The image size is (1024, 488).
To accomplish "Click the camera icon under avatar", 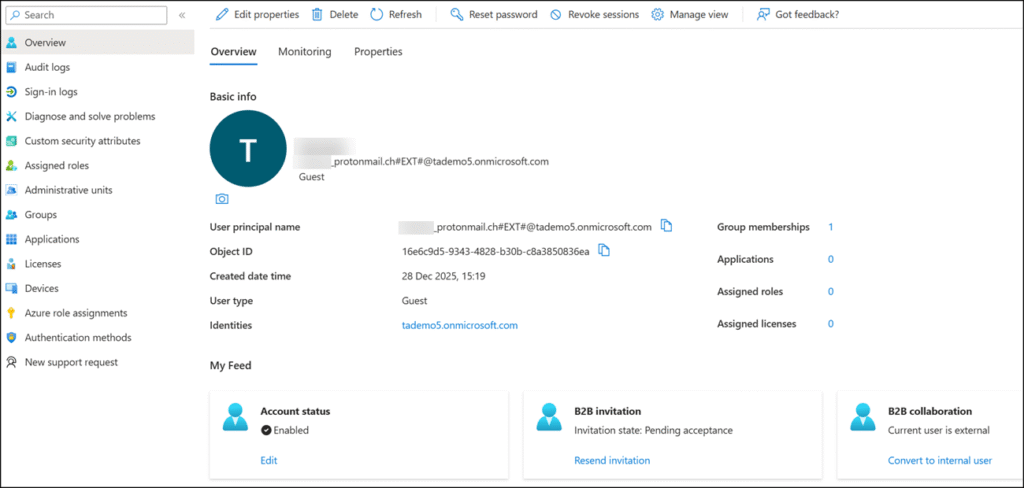I will [222, 199].
